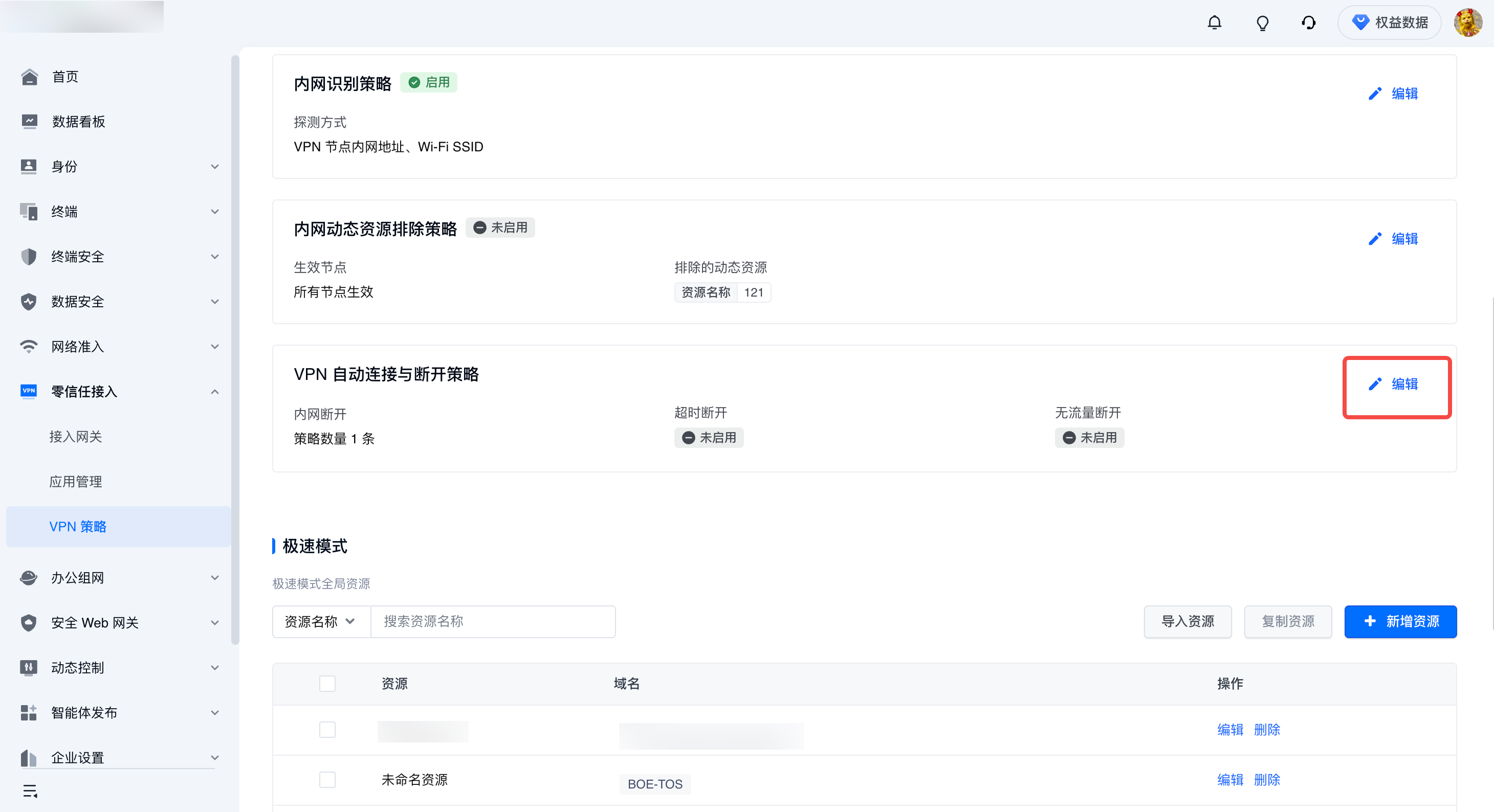Check the box for 未命名资源 row

tap(327, 780)
